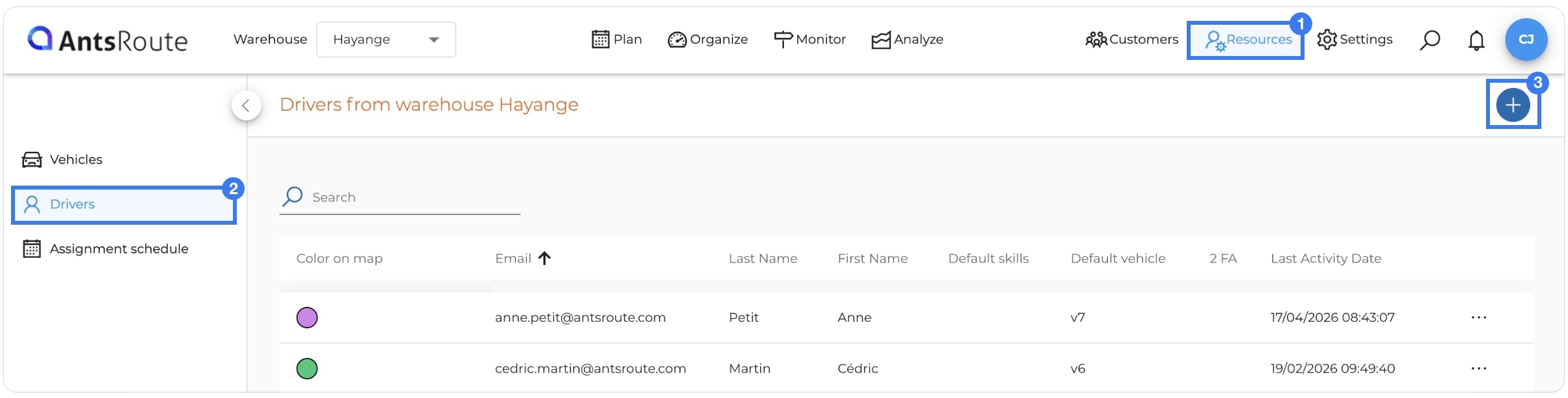Open the Hayange warehouse dropdown
Screen dimensions: 1568x398
386,40
